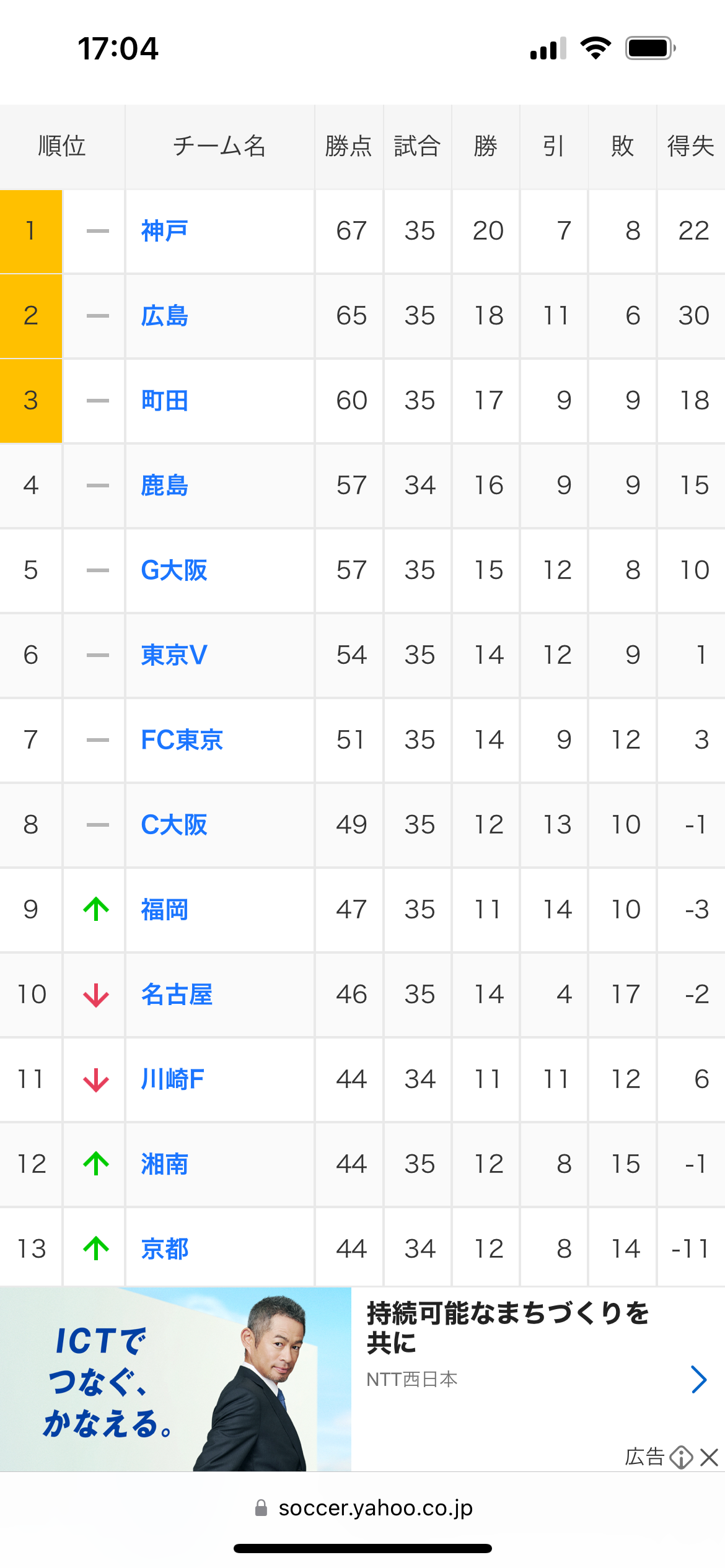Tap the lock icon beside the URL
Viewport: 725px width, 1568px height.
click(x=261, y=1508)
